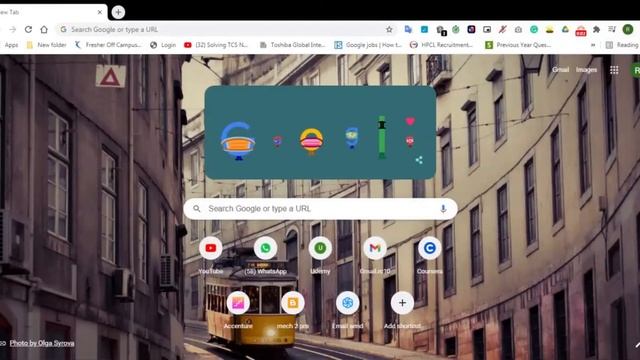Open screenshot camera extension
This screenshot has height=360, width=640.
coord(518,29)
